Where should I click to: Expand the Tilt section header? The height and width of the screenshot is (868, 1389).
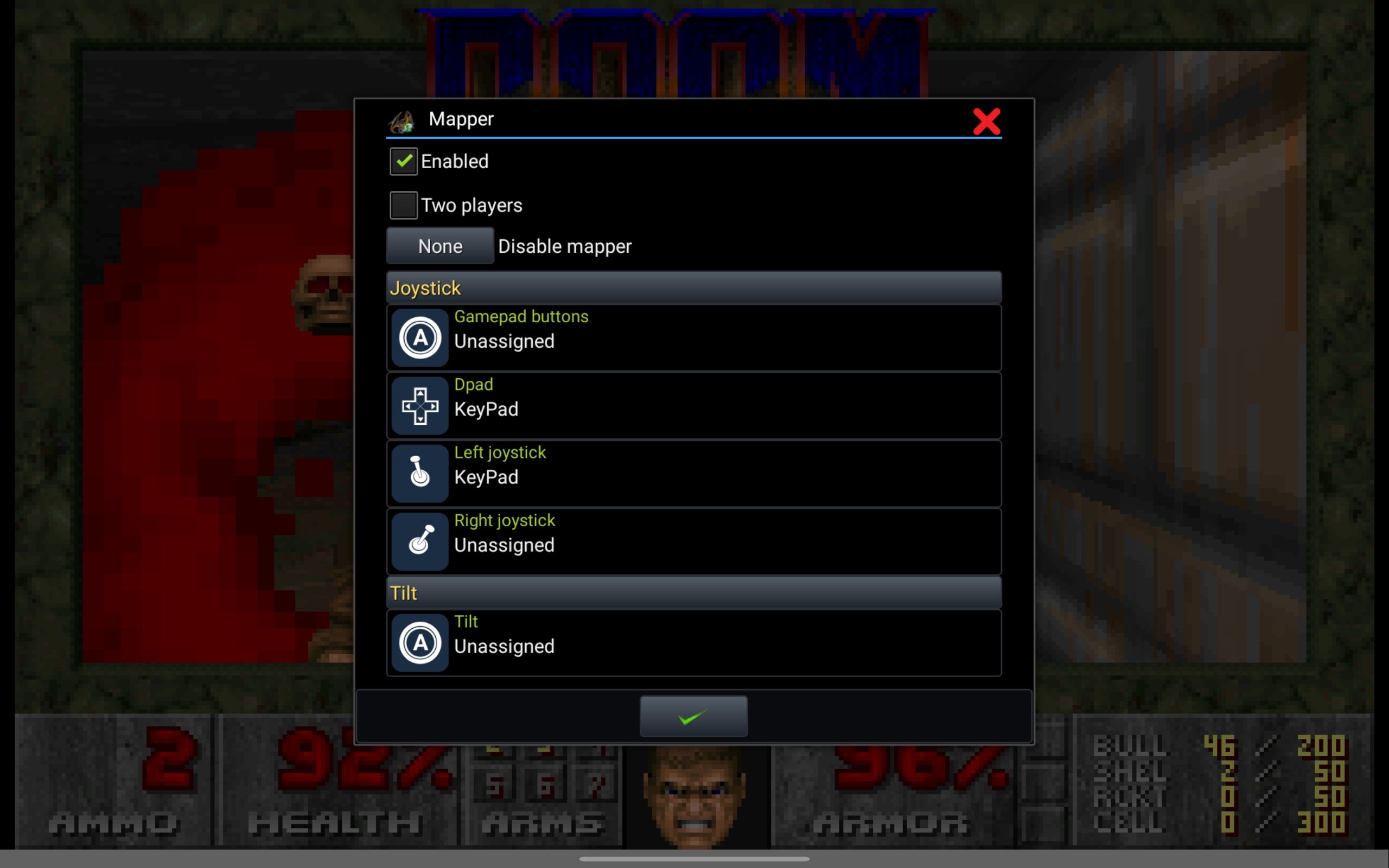(693, 593)
